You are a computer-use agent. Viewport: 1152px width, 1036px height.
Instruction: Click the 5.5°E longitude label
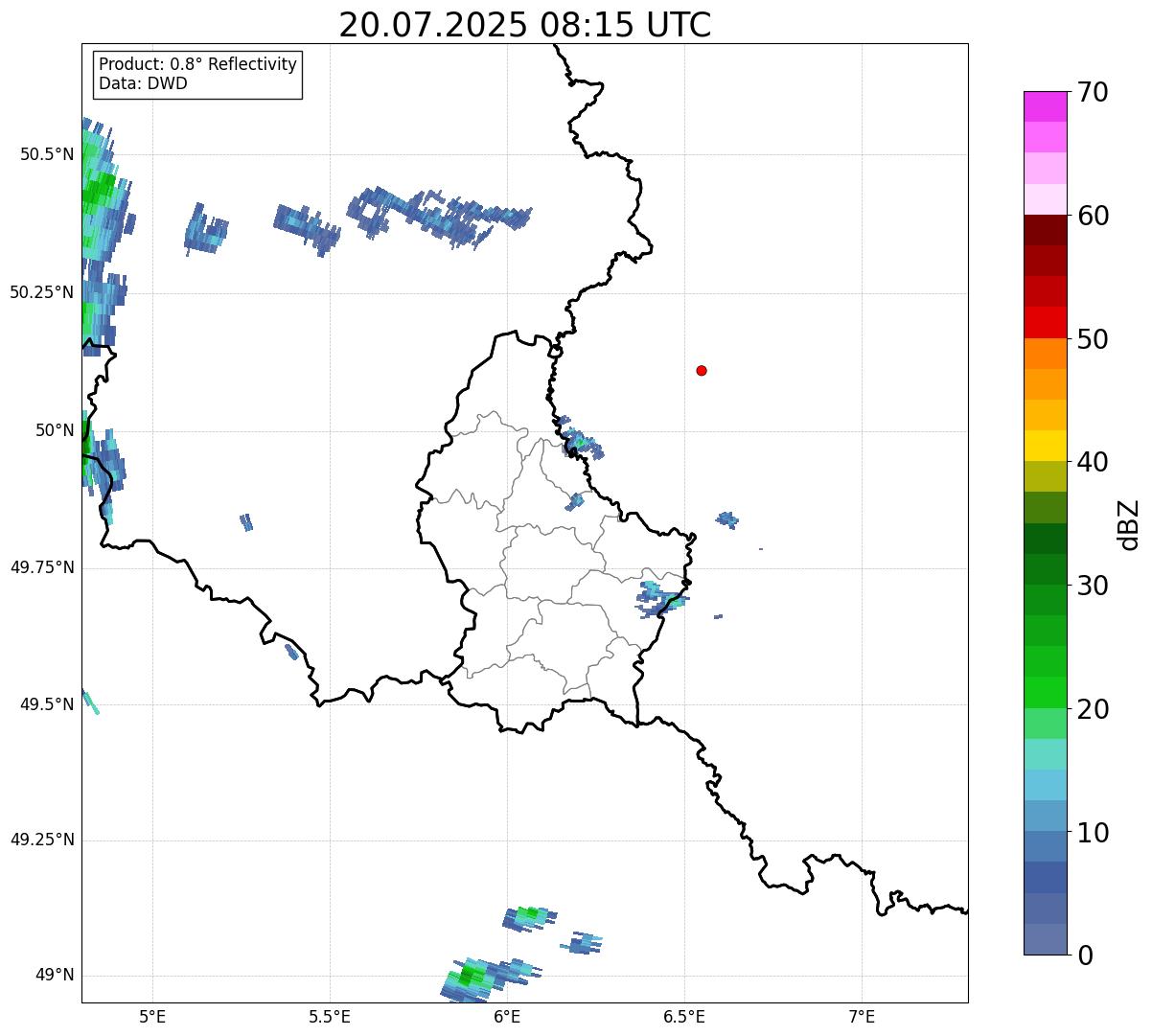tap(330, 1016)
